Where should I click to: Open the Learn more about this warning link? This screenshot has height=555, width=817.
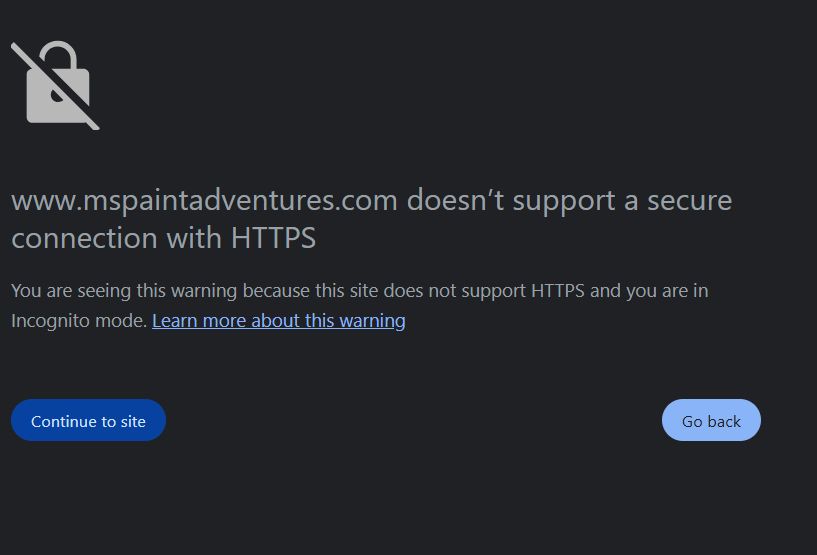278,321
